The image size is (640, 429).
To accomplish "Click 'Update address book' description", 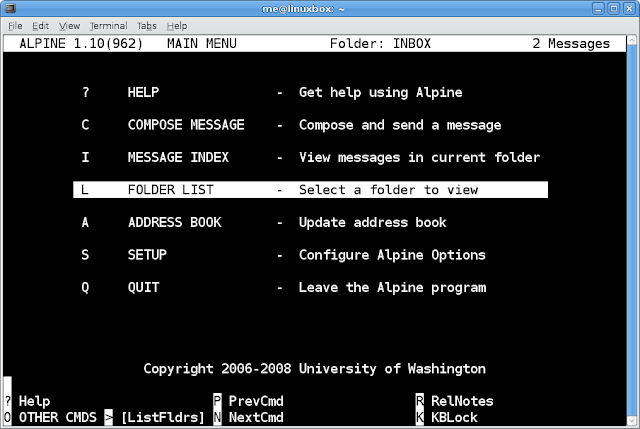I will point(373,222).
